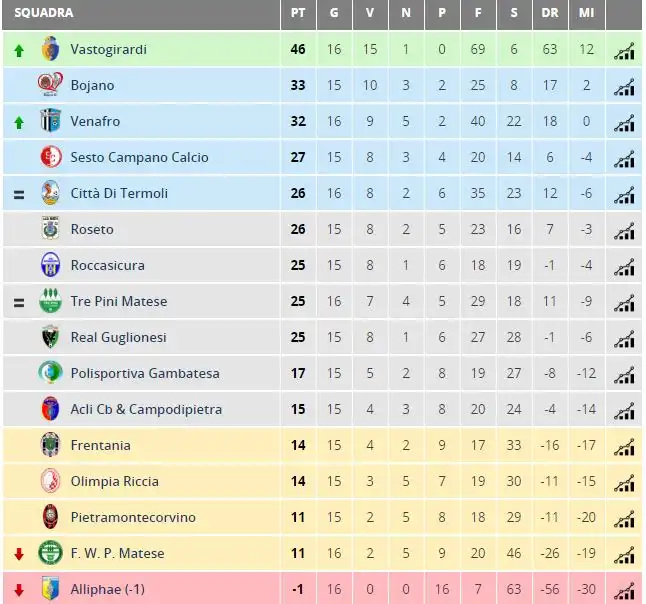Click the Tre Pini Matese green crest

tap(50, 301)
